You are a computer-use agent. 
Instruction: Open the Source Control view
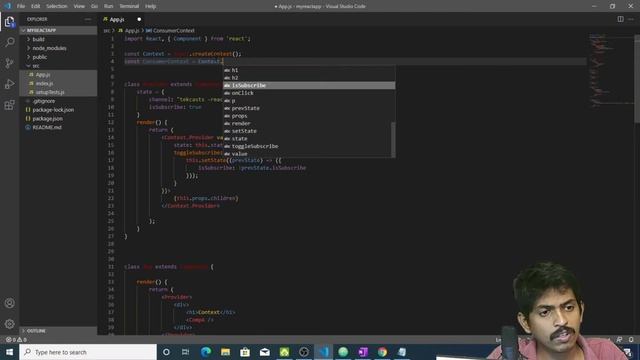(x=9, y=63)
